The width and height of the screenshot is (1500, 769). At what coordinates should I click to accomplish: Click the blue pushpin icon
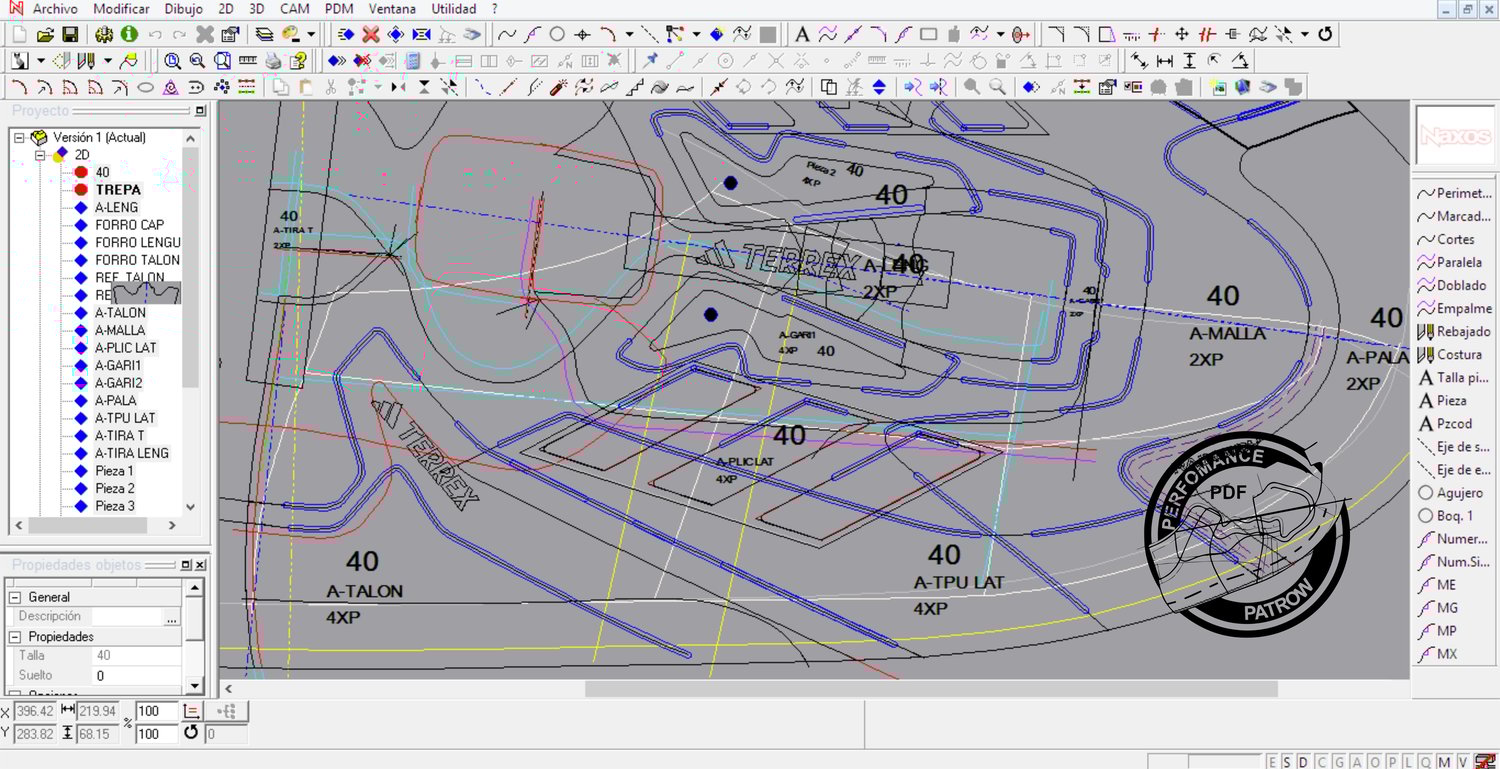click(650, 61)
